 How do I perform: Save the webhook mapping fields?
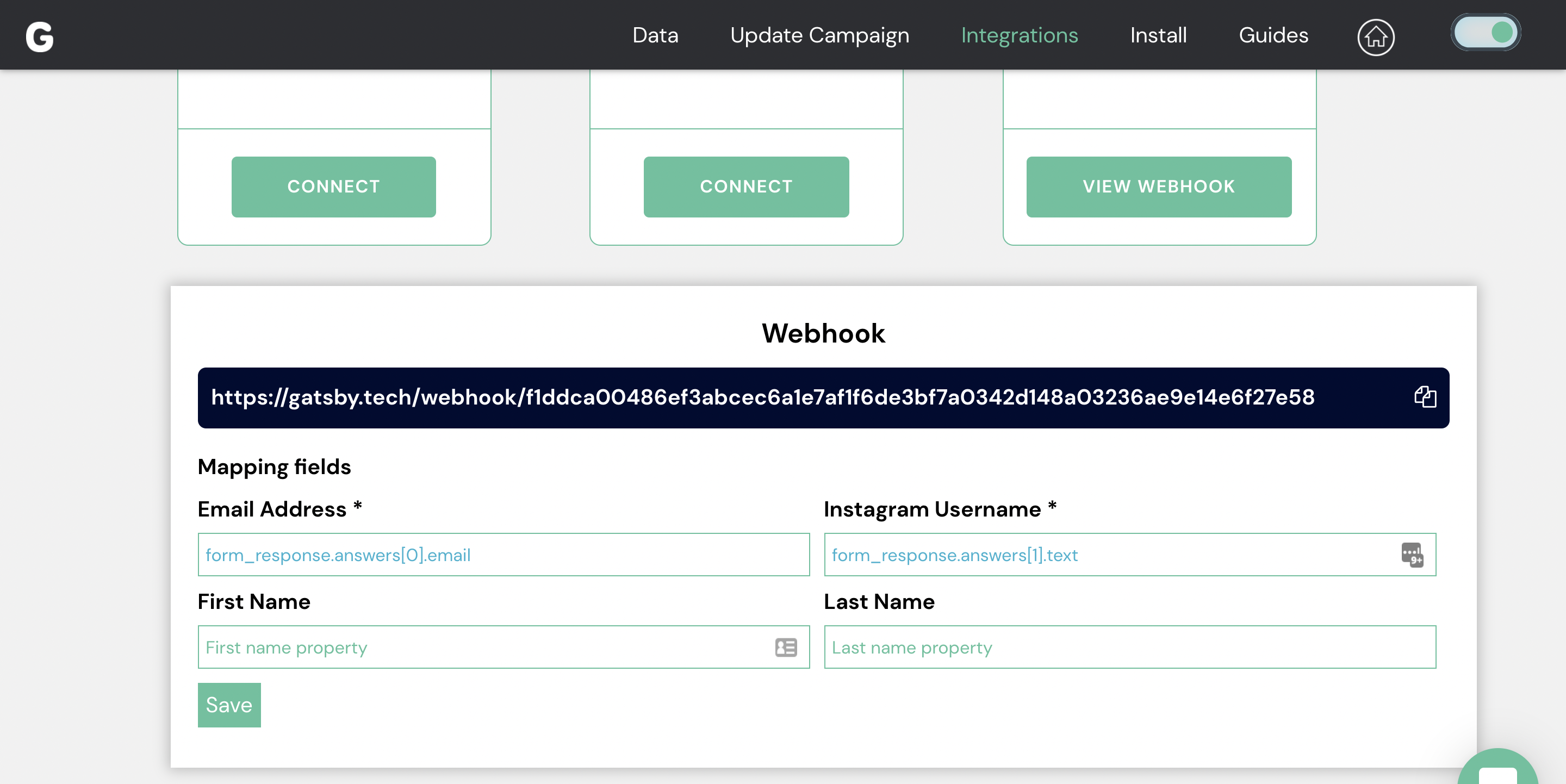point(229,705)
